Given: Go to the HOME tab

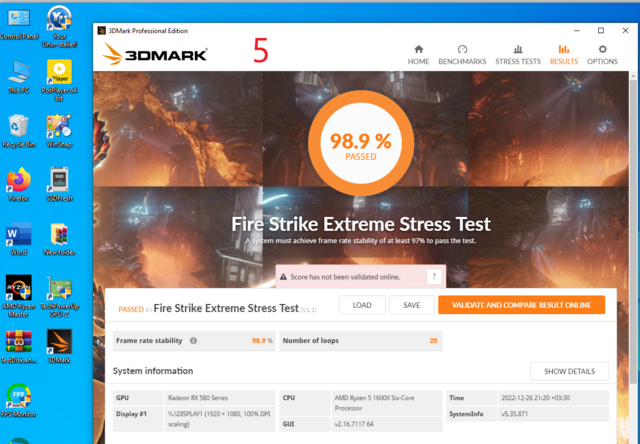Looking at the screenshot, I should click(x=418, y=55).
